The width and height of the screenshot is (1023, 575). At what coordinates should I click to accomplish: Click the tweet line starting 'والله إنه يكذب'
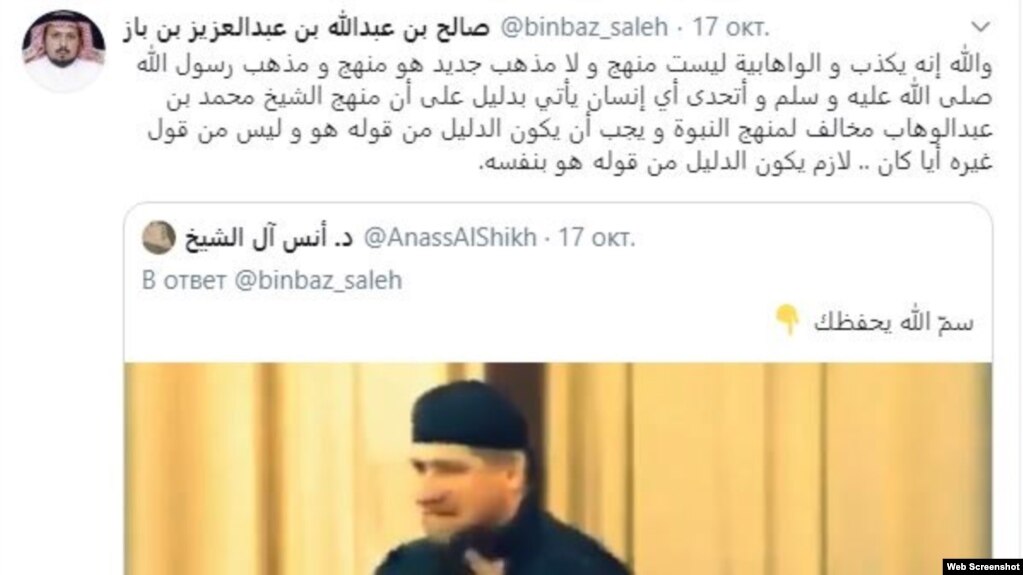(x=564, y=65)
